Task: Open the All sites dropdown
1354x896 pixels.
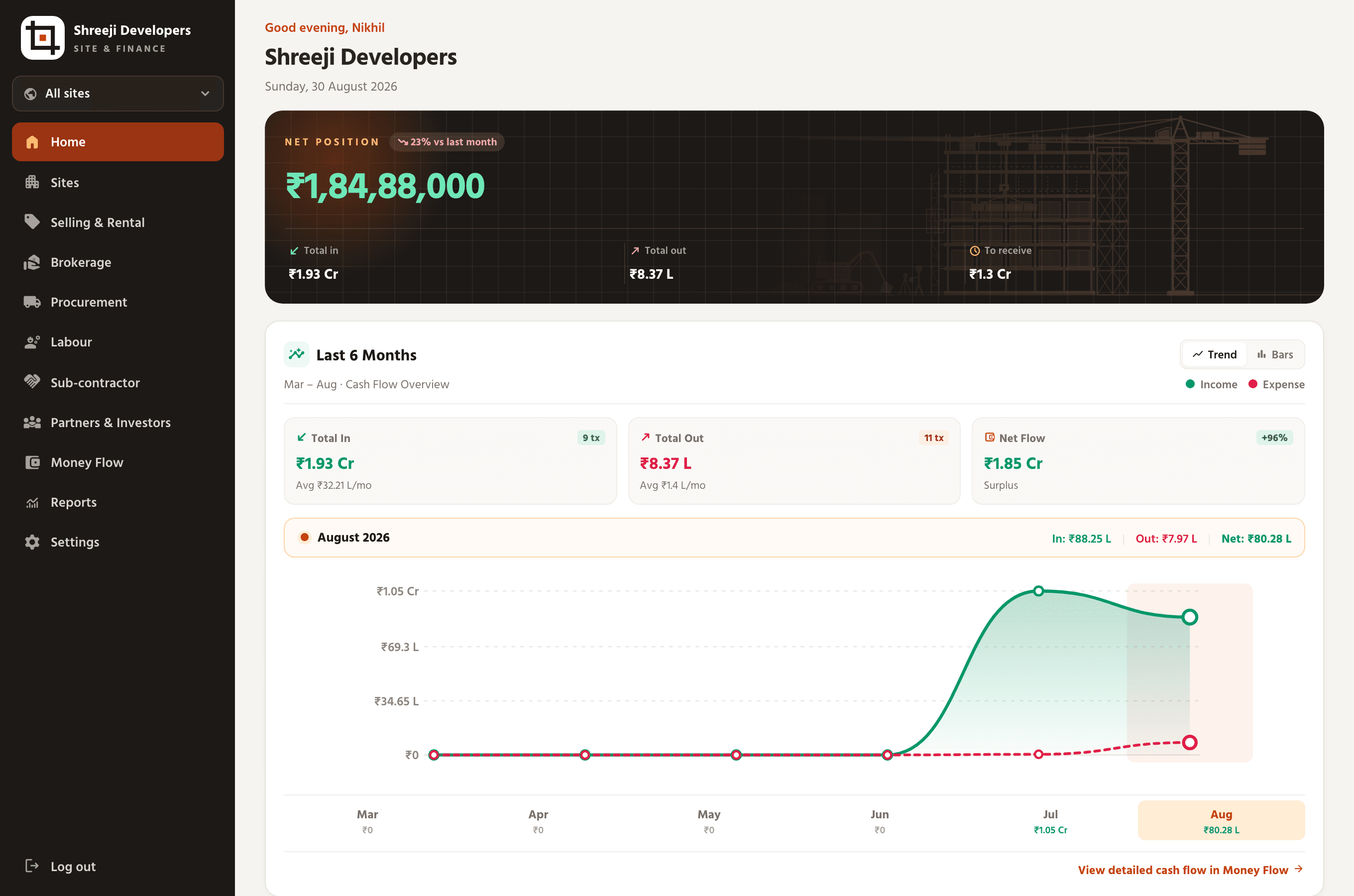Action: [x=117, y=94]
